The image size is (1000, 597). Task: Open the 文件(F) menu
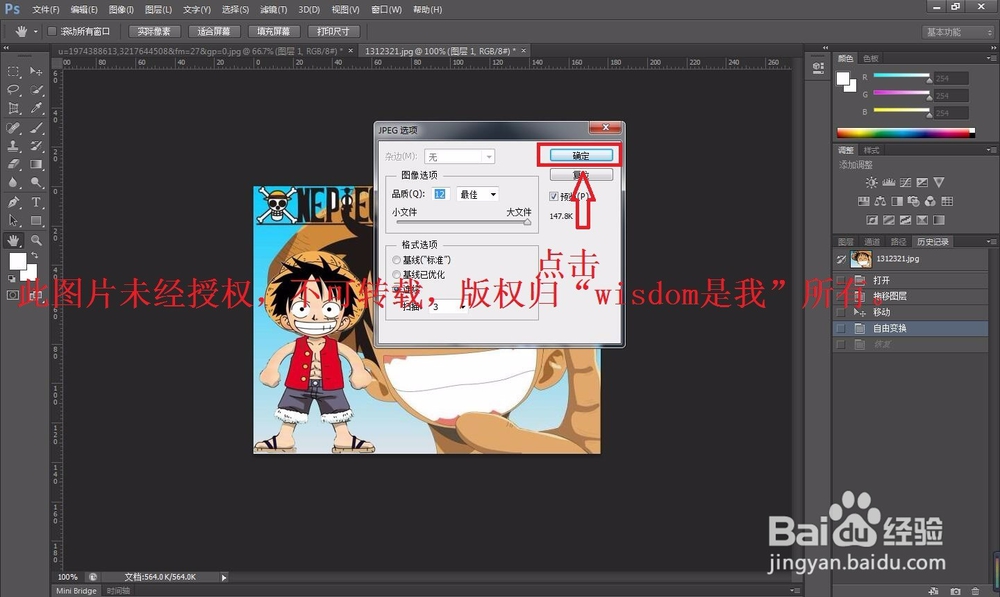pyautogui.click(x=45, y=10)
